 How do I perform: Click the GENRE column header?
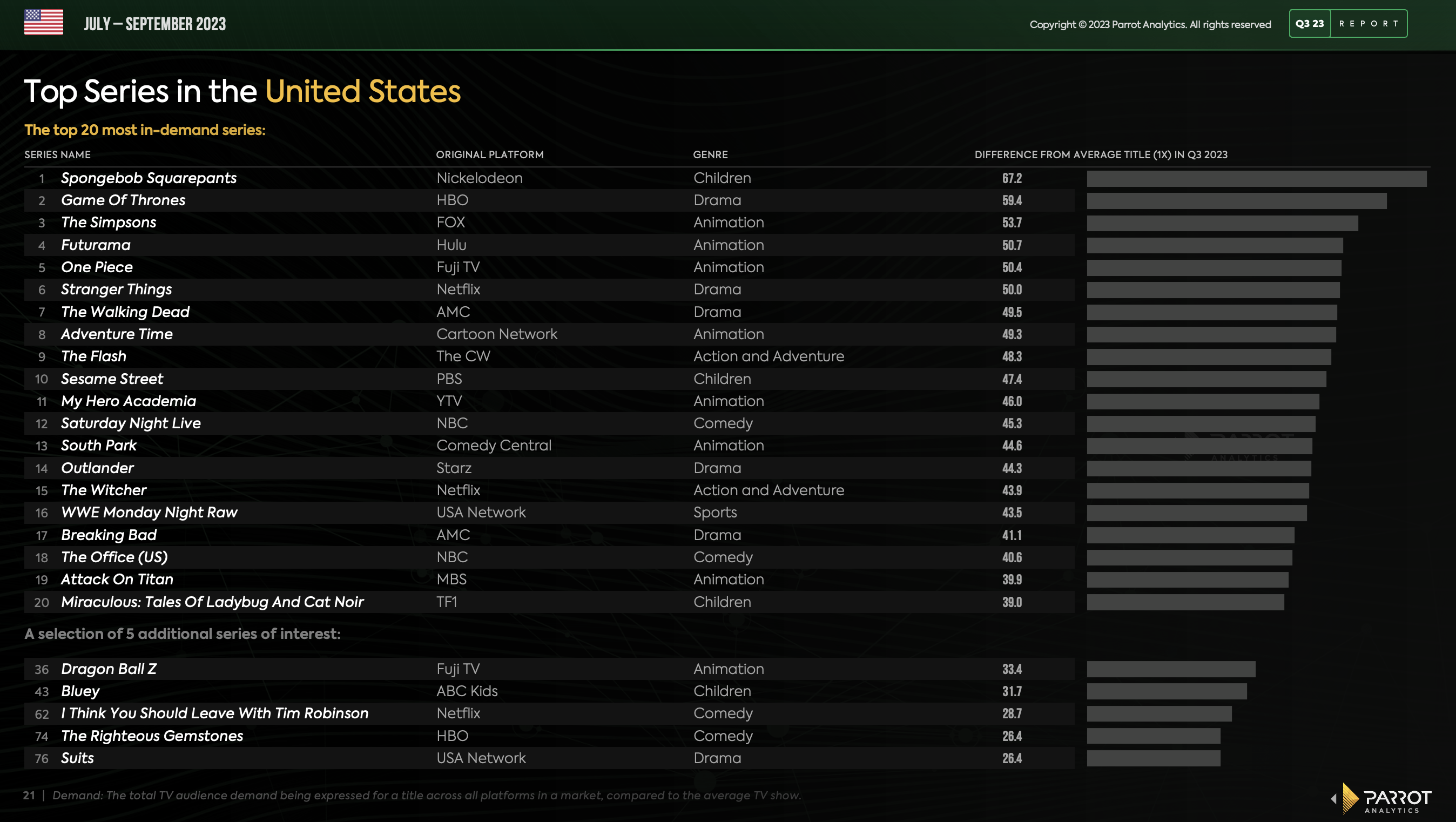(711, 154)
